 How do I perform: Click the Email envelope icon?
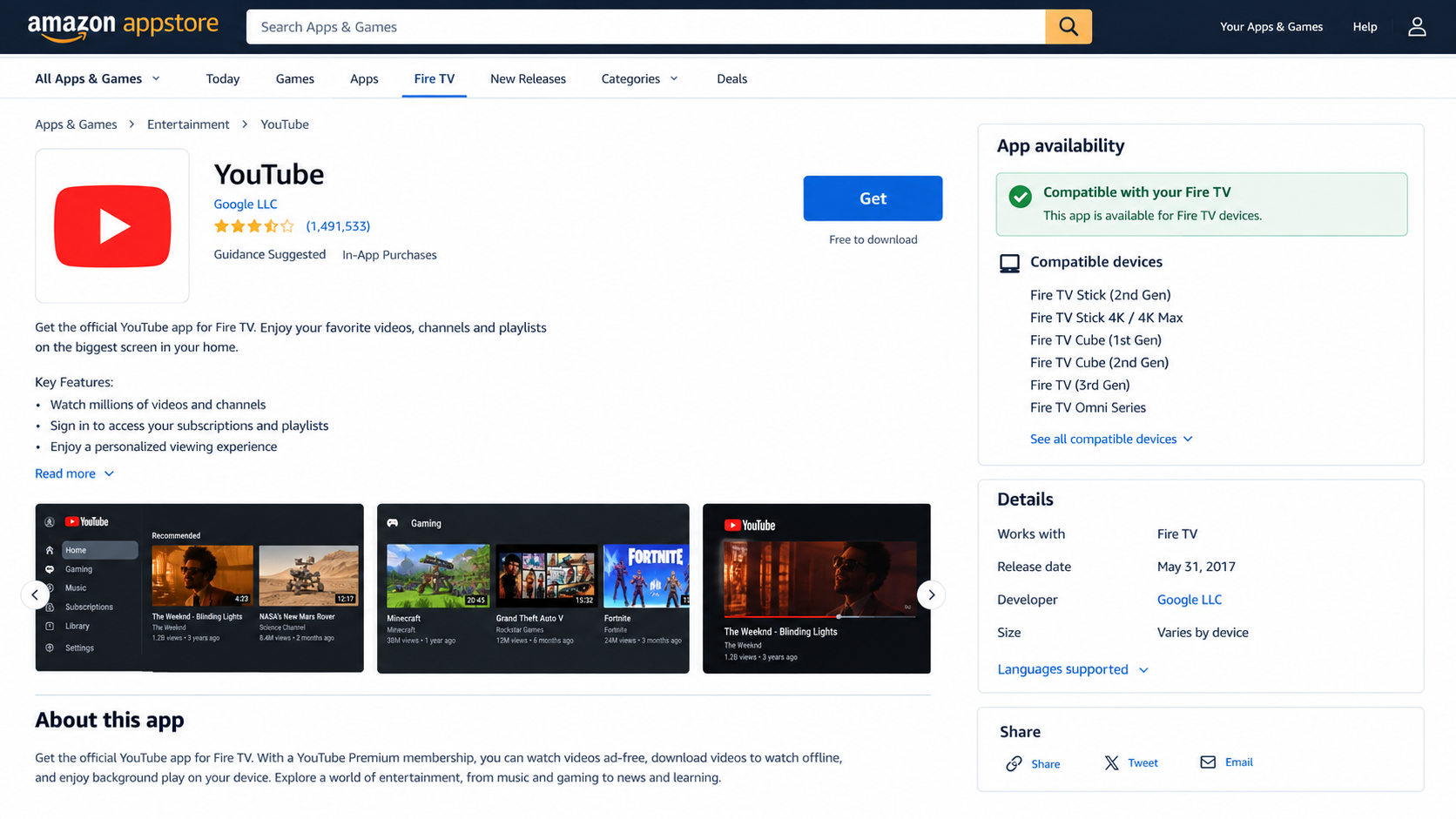click(1208, 762)
